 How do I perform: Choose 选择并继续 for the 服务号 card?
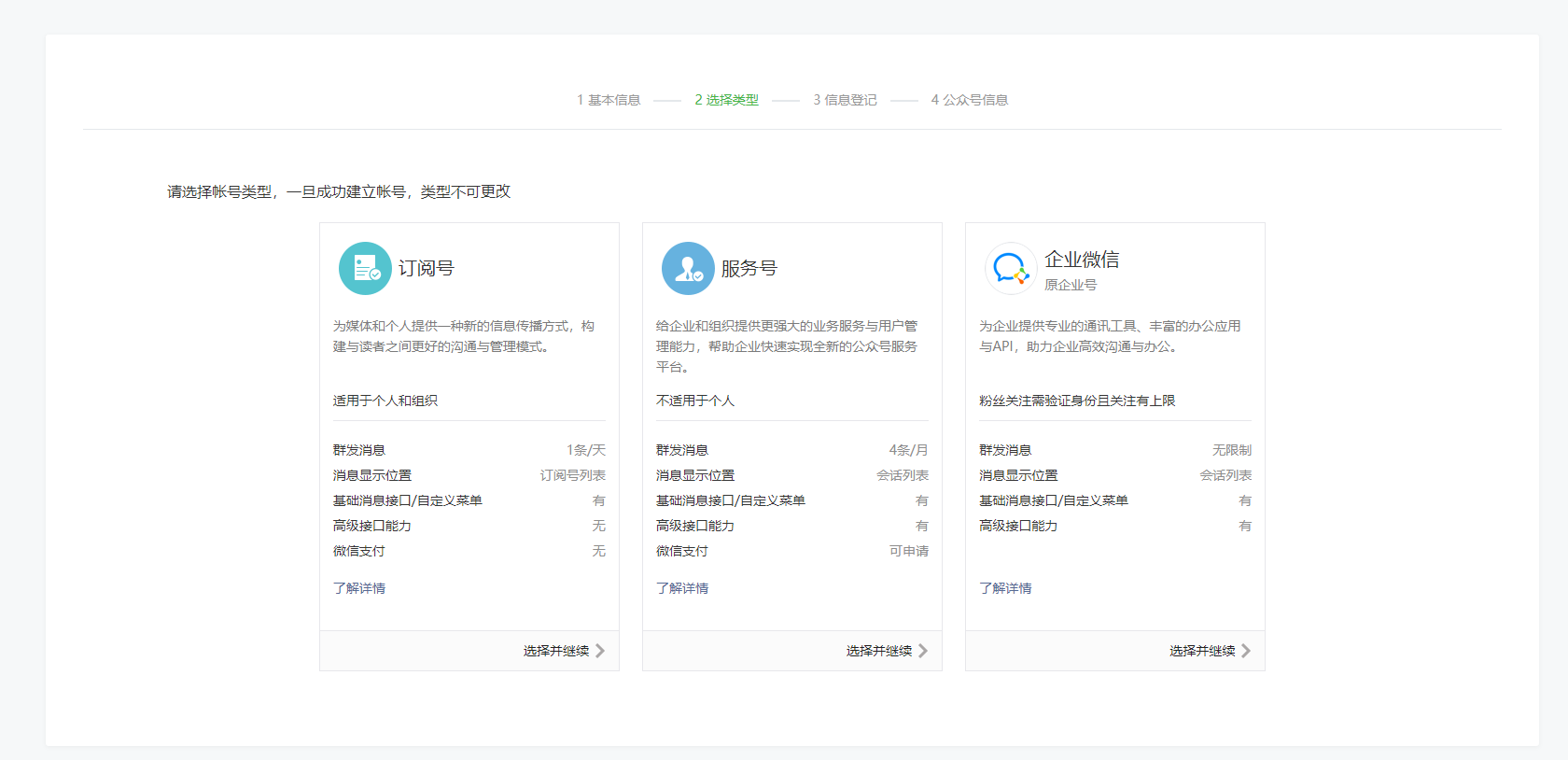point(879,651)
